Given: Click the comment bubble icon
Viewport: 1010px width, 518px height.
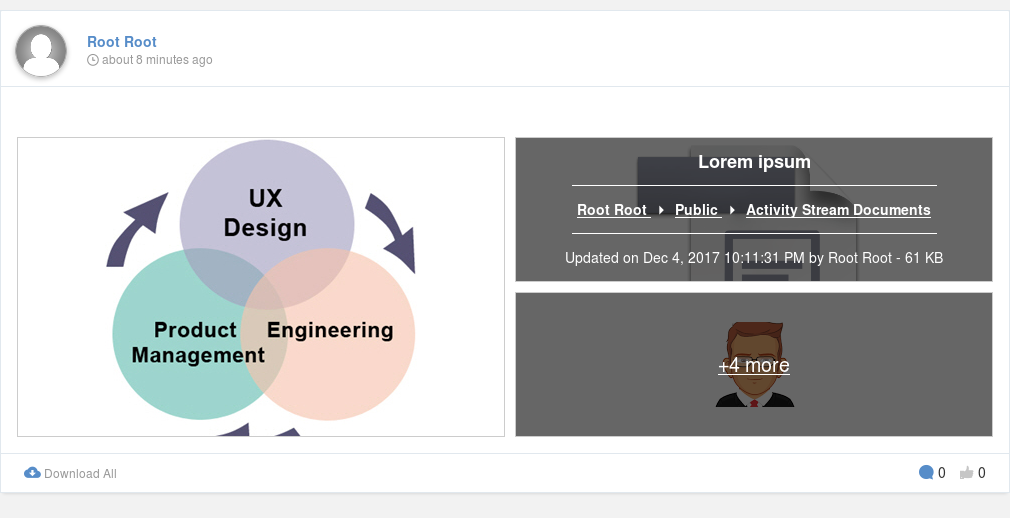Looking at the screenshot, I should pyautogui.click(x=926, y=473).
